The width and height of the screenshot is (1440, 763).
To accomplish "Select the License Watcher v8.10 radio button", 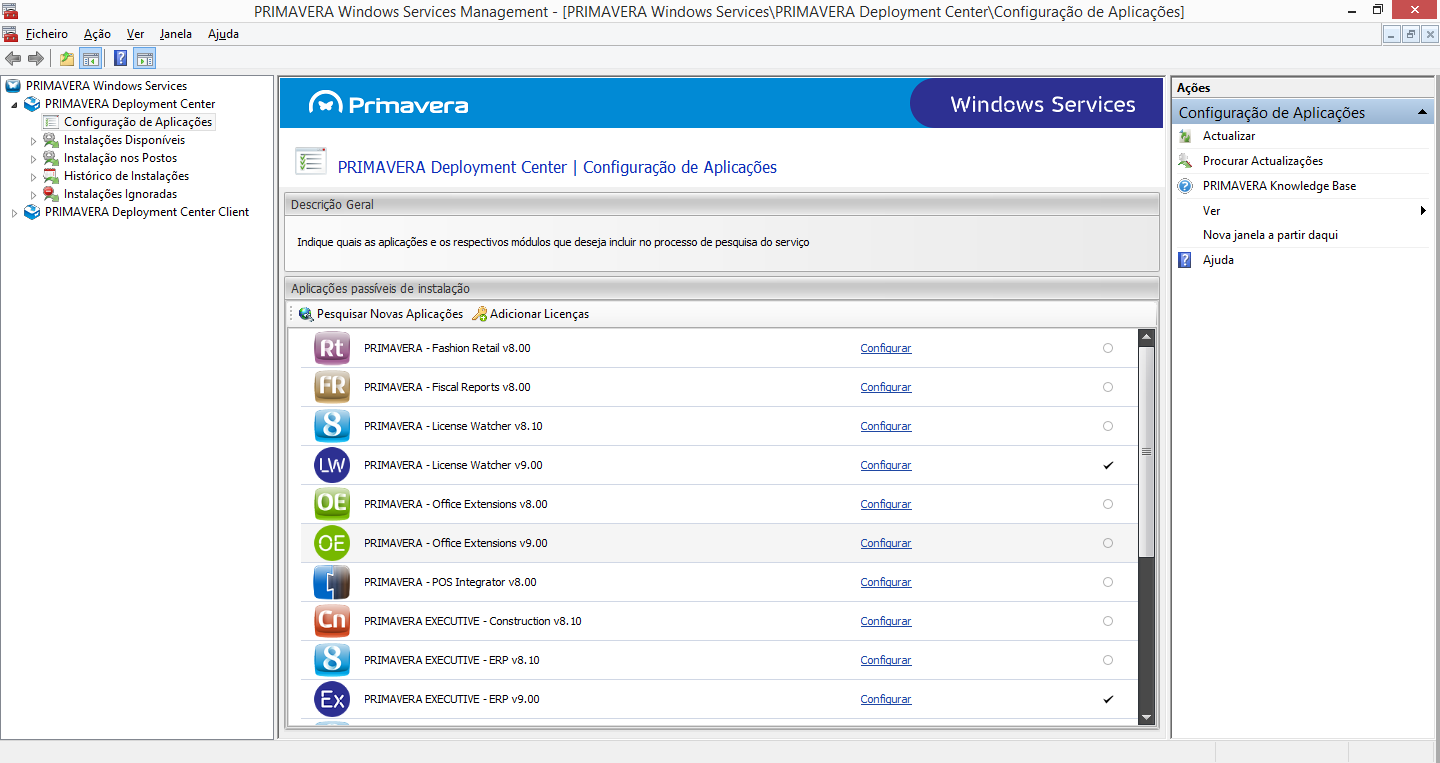I will tap(1107, 426).
